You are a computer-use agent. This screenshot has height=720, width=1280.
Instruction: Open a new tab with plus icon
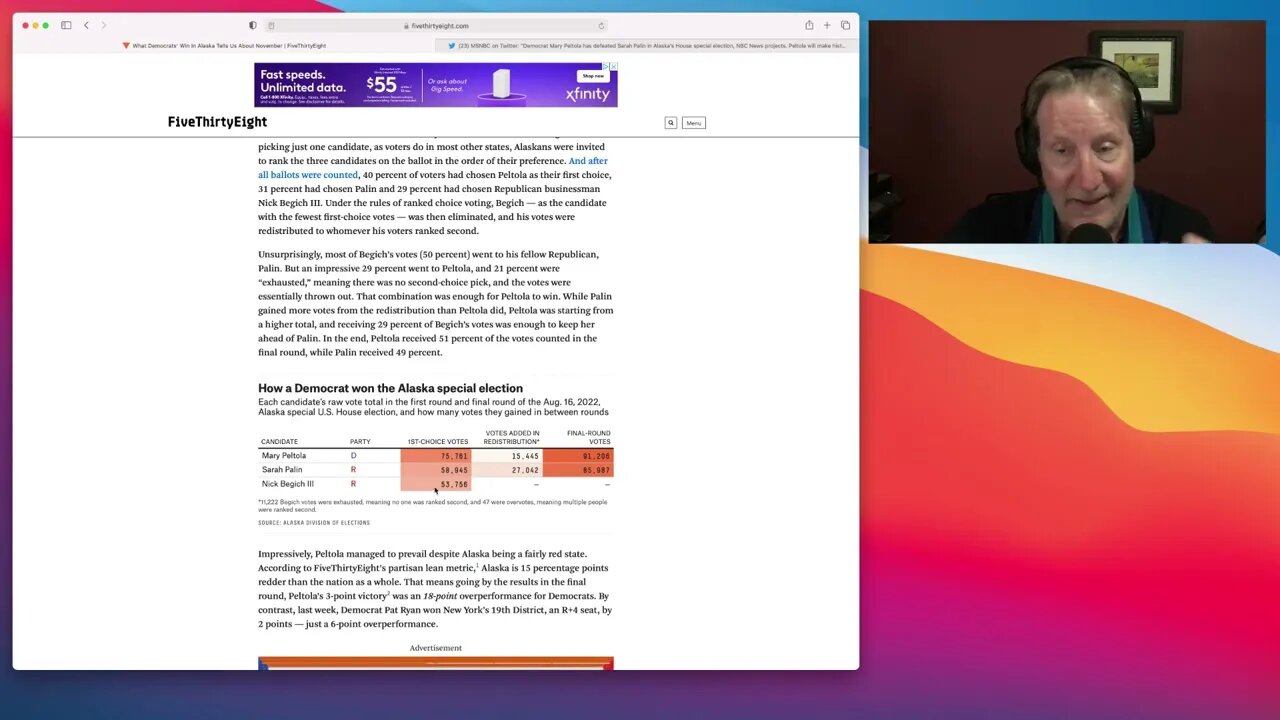pos(827,25)
